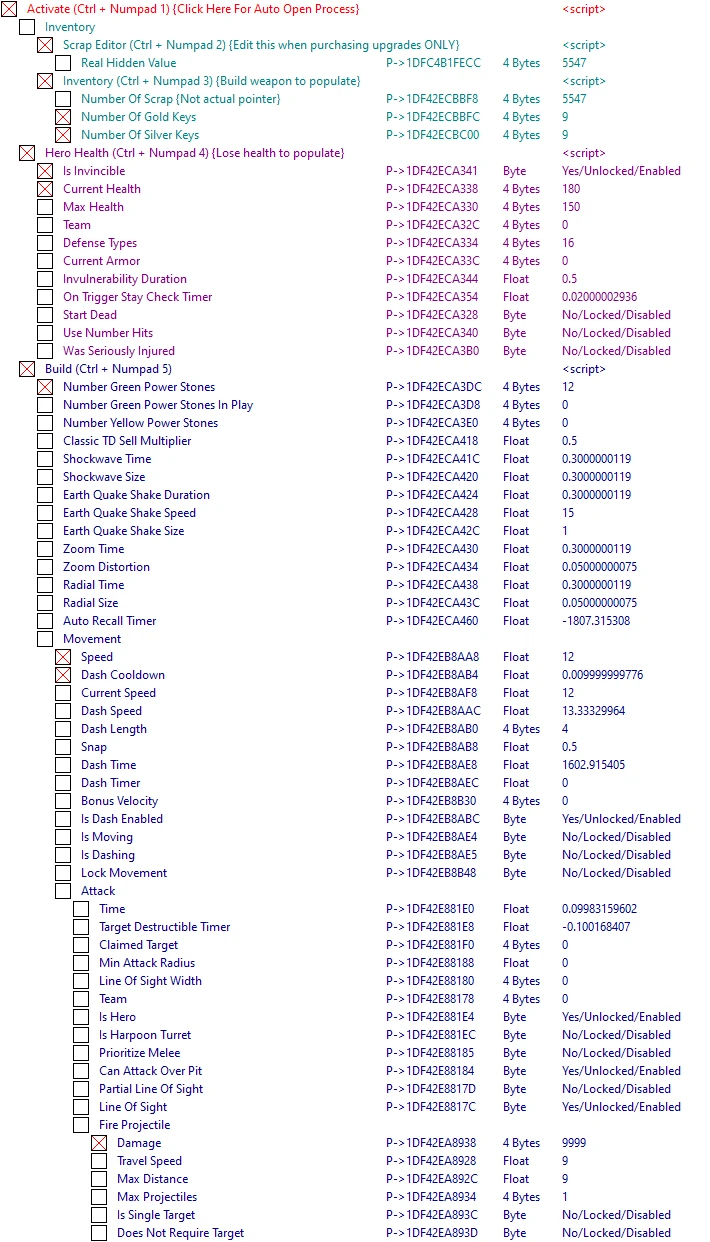Toggle the Build script checkbox

coord(27,369)
